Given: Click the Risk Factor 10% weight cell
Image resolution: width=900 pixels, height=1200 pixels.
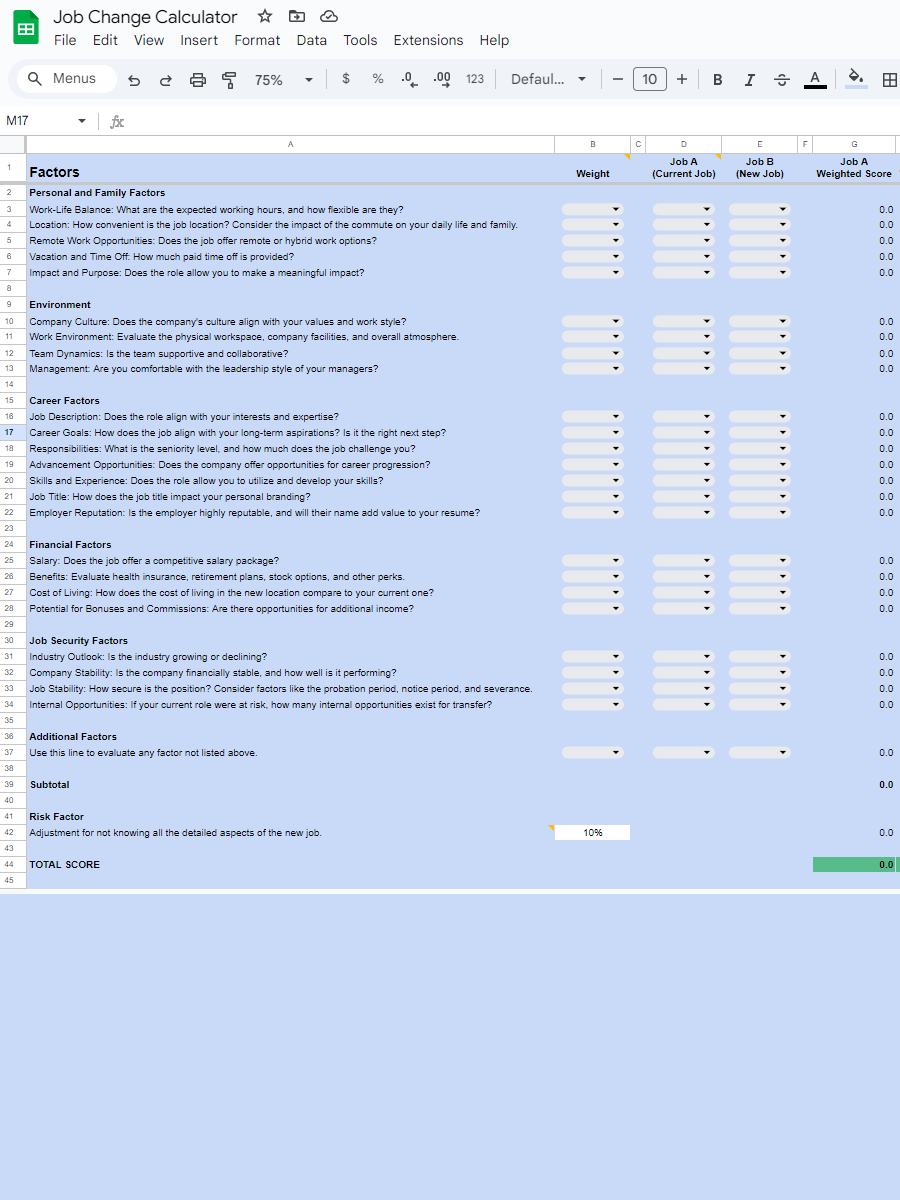Looking at the screenshot, I should click(x=592, y=833).
